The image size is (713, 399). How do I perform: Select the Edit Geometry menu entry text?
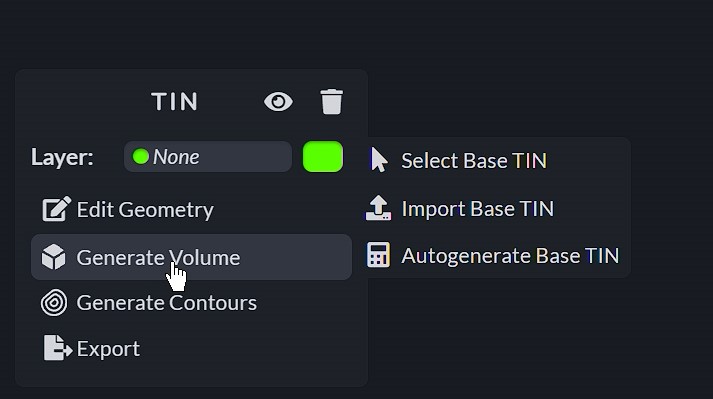point(145,210)
